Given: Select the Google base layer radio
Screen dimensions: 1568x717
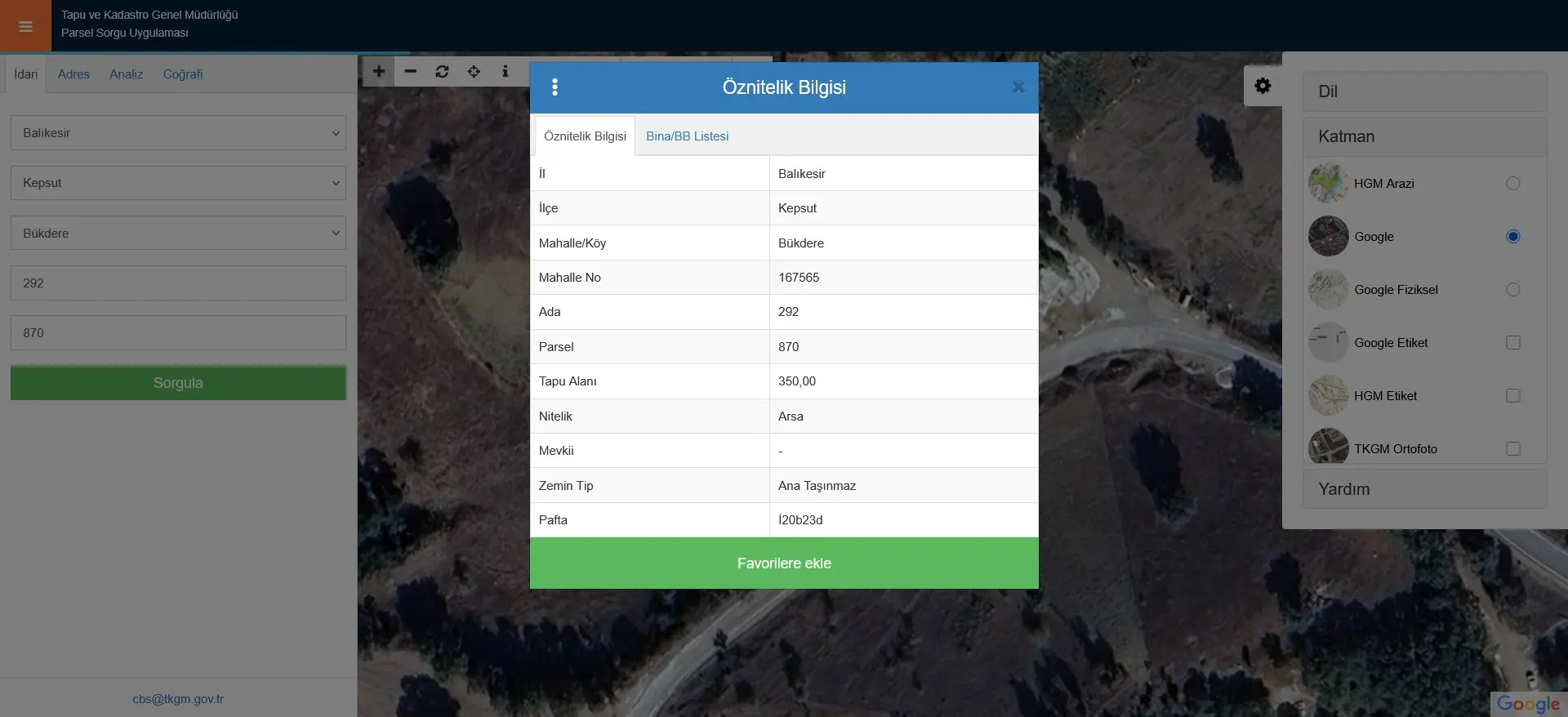Looking at the screenshot, I should click(x=1513, y=237).
